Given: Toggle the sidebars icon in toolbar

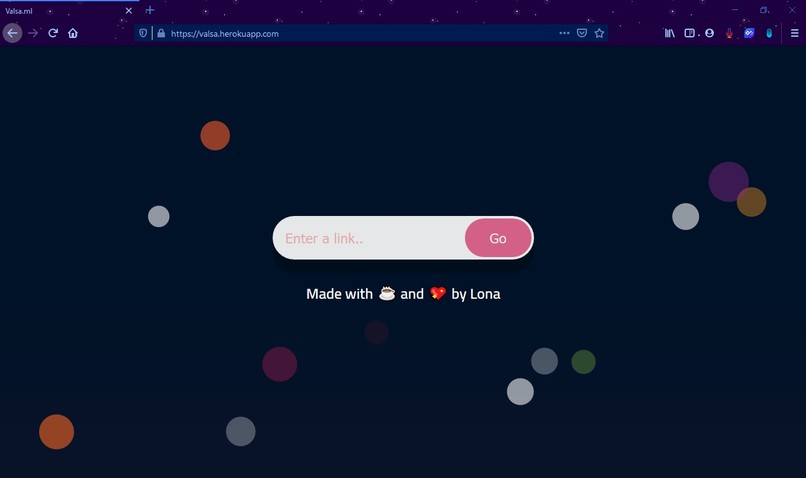Looking at the screenshot, I should 690,33.
